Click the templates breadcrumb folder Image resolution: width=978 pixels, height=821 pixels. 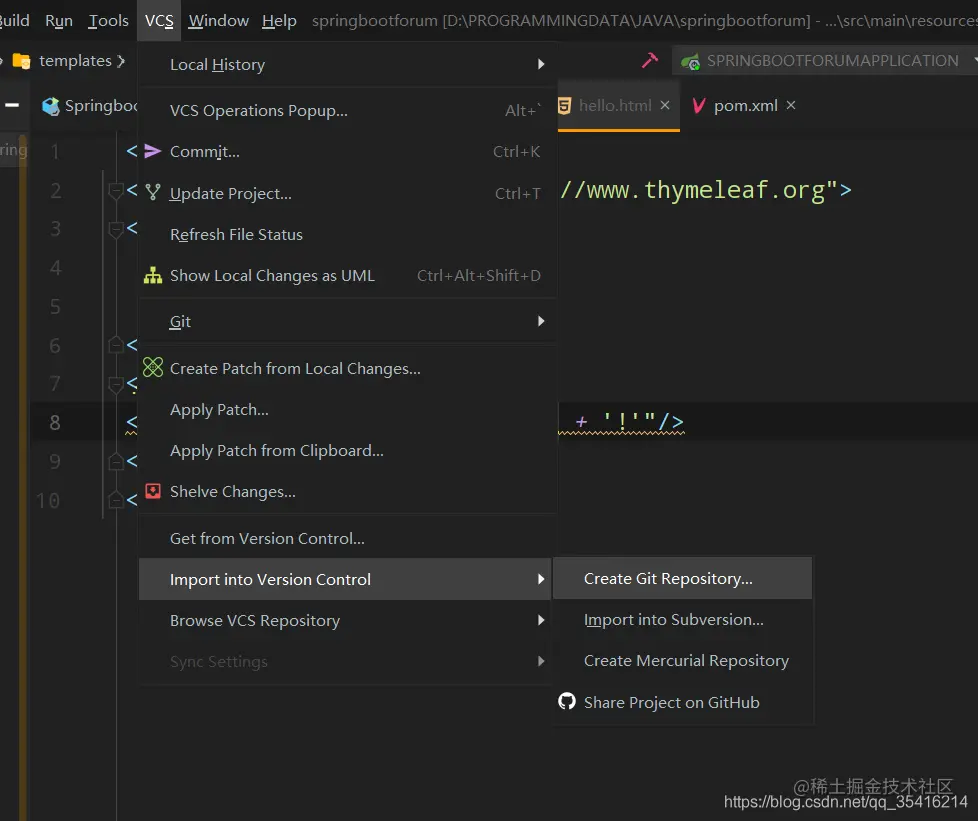click(x=75, y=61)
